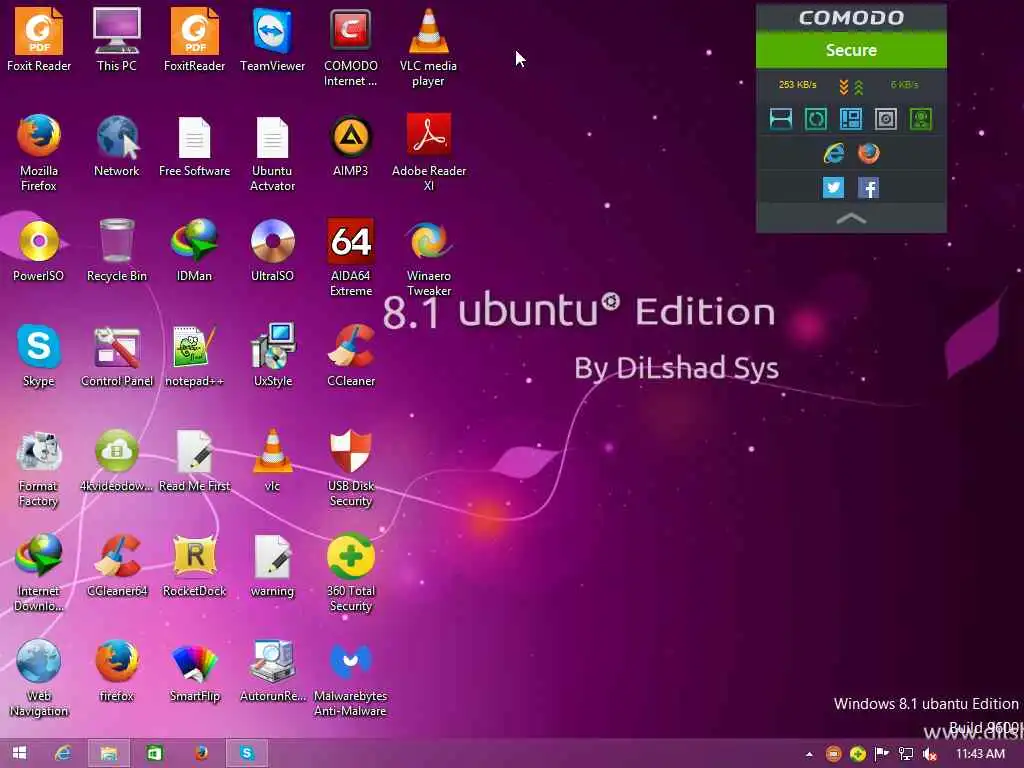This screenshot has height=768, width=1024.
Task: Open Internet Explorer in taskbar
Action: coord(63,753)
